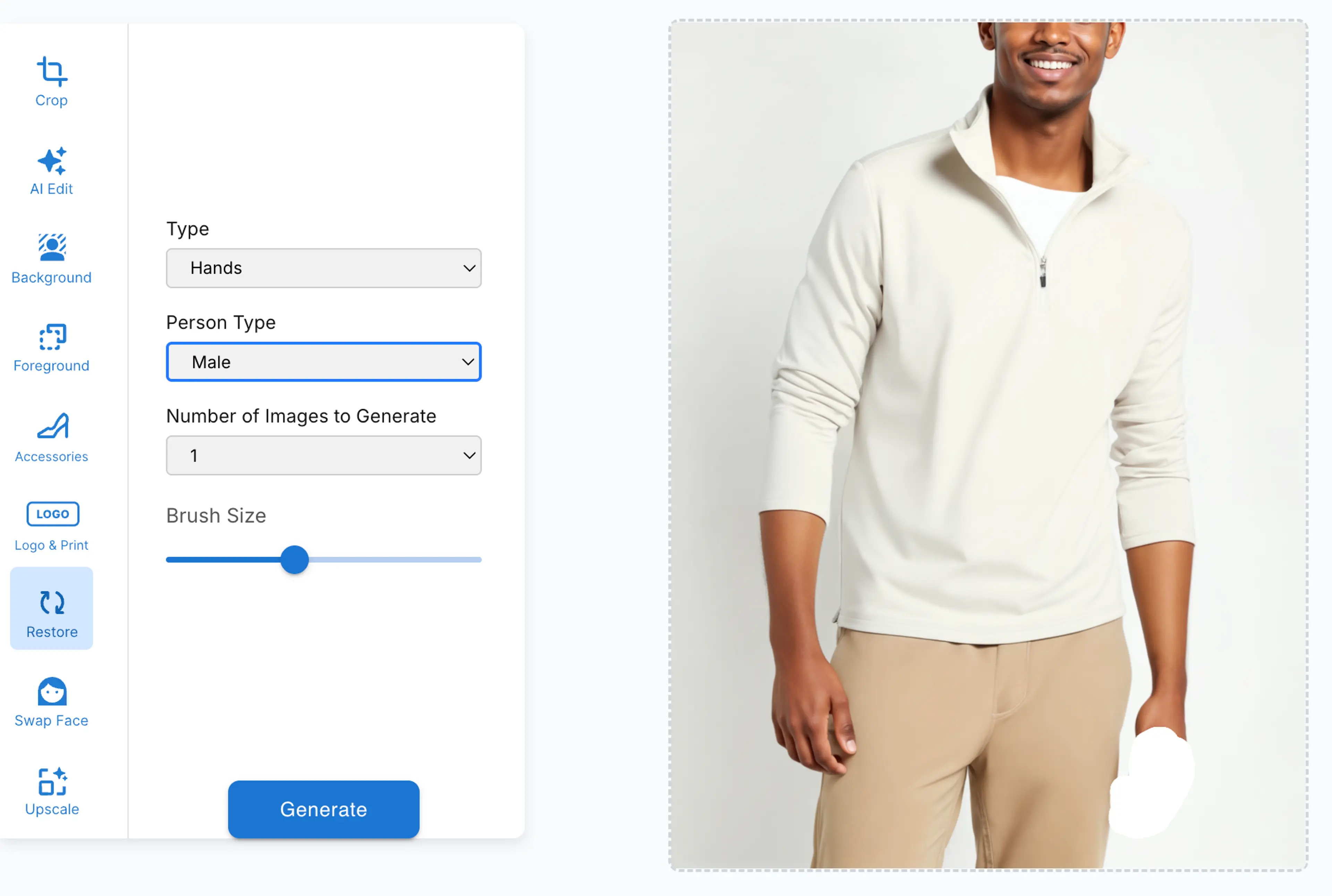
Task: Open the Swap Face tool
Action: tap(51, 702)
